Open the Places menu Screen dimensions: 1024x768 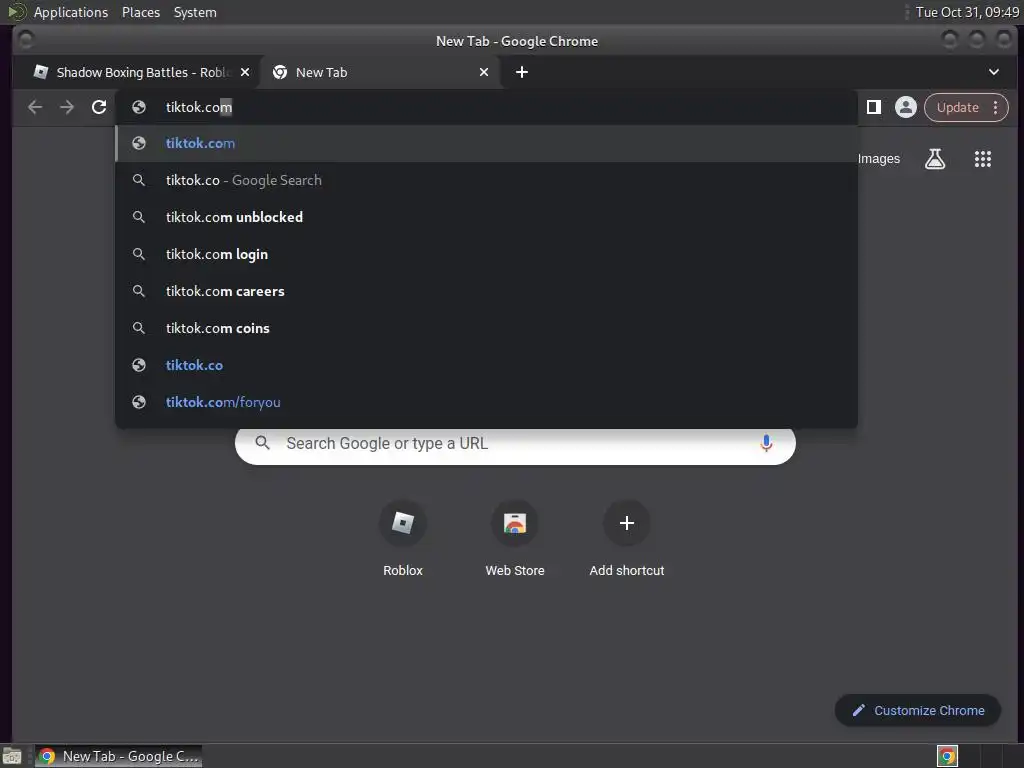[141, 12]
